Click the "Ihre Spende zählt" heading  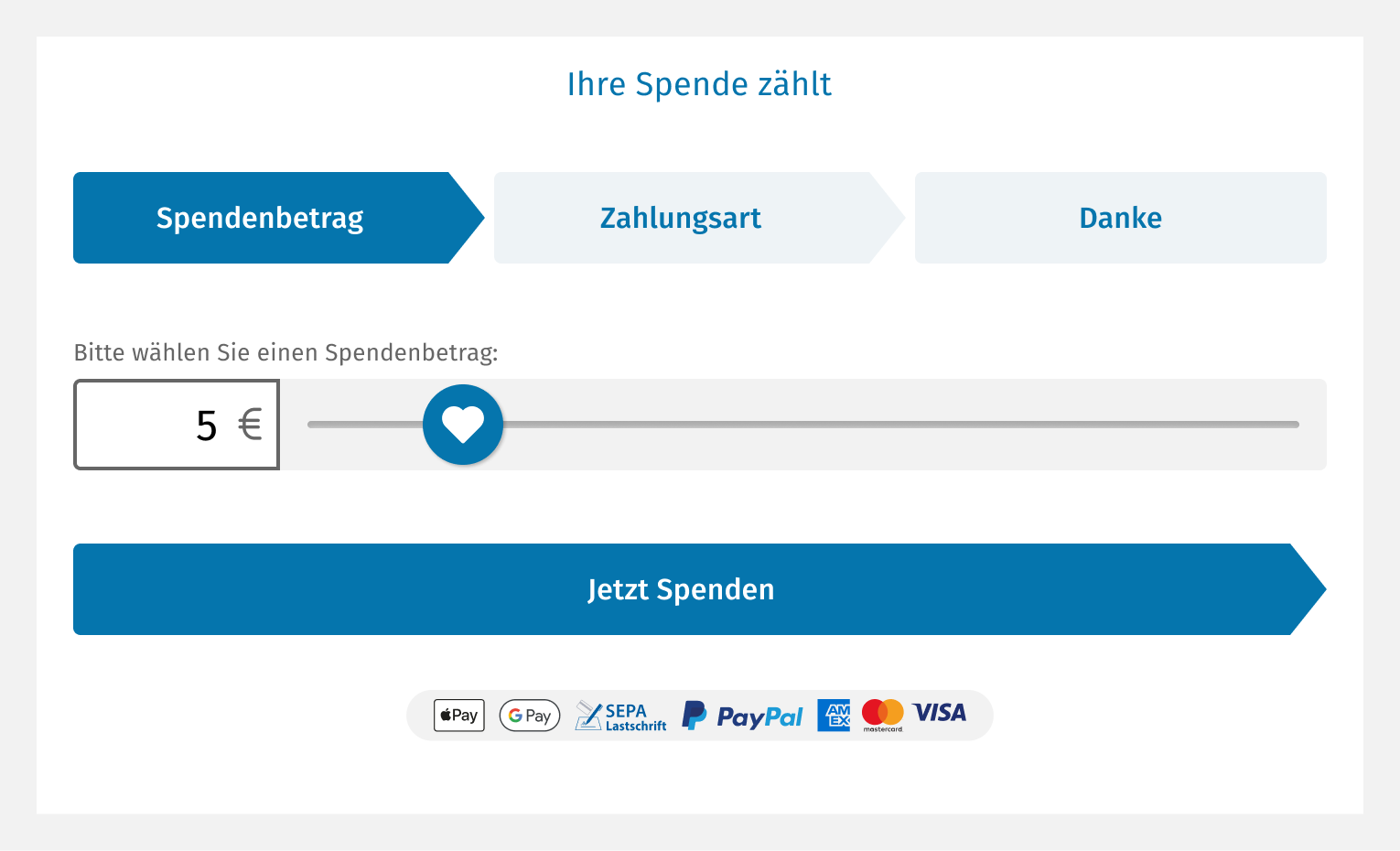(699, 84)
